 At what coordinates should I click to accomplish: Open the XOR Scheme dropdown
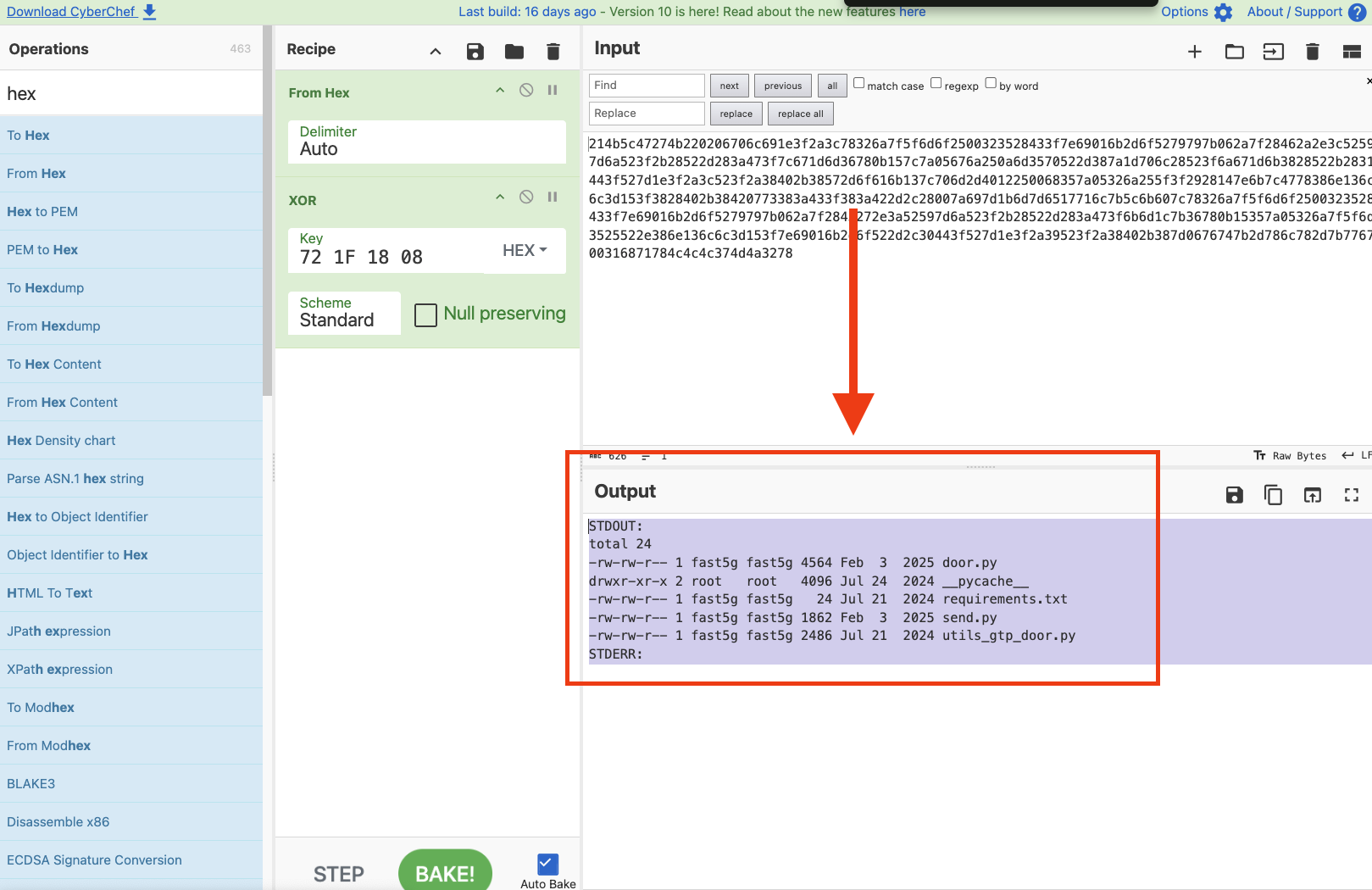[x=344, y=313]
